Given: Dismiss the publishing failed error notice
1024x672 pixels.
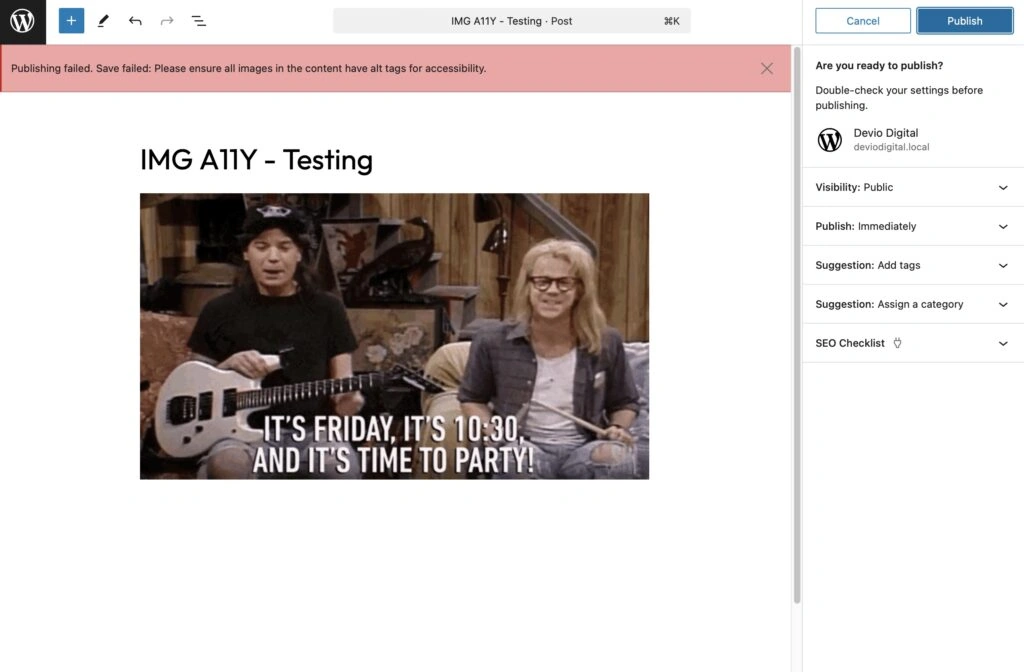Looking at the screenshot, I should tap(767, 69).
